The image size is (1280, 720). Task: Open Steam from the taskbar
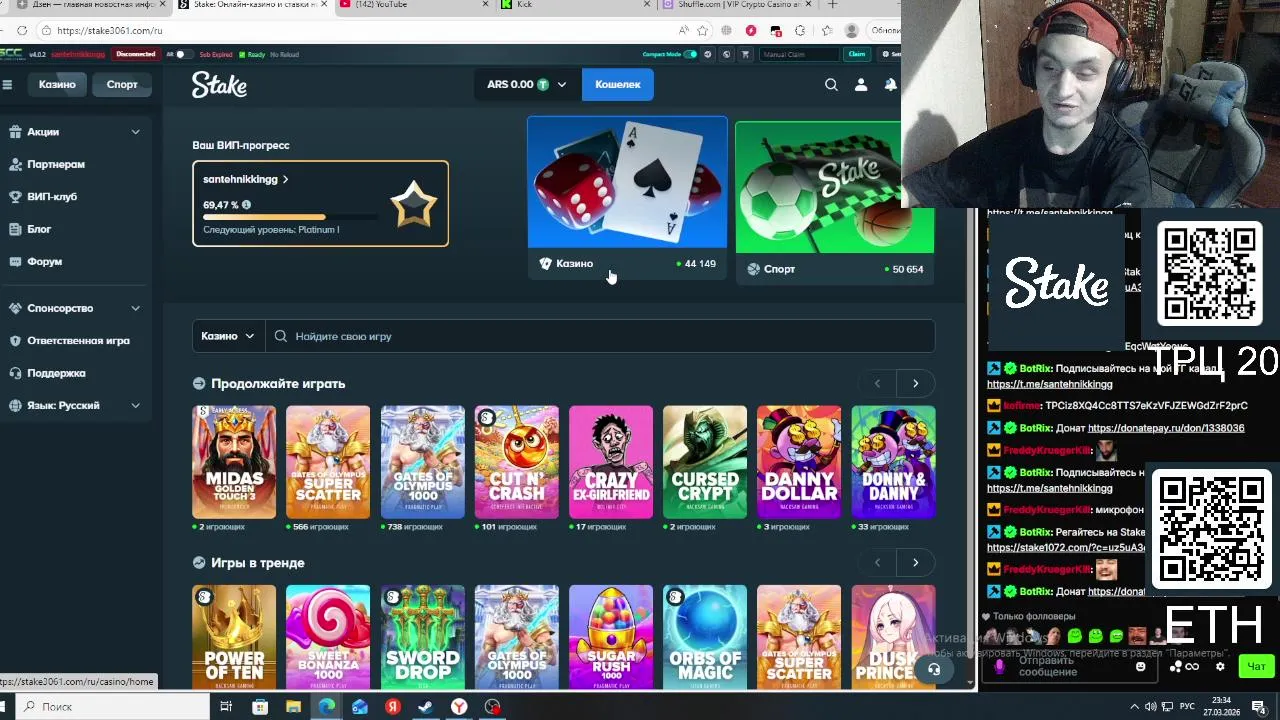(425, 707)
